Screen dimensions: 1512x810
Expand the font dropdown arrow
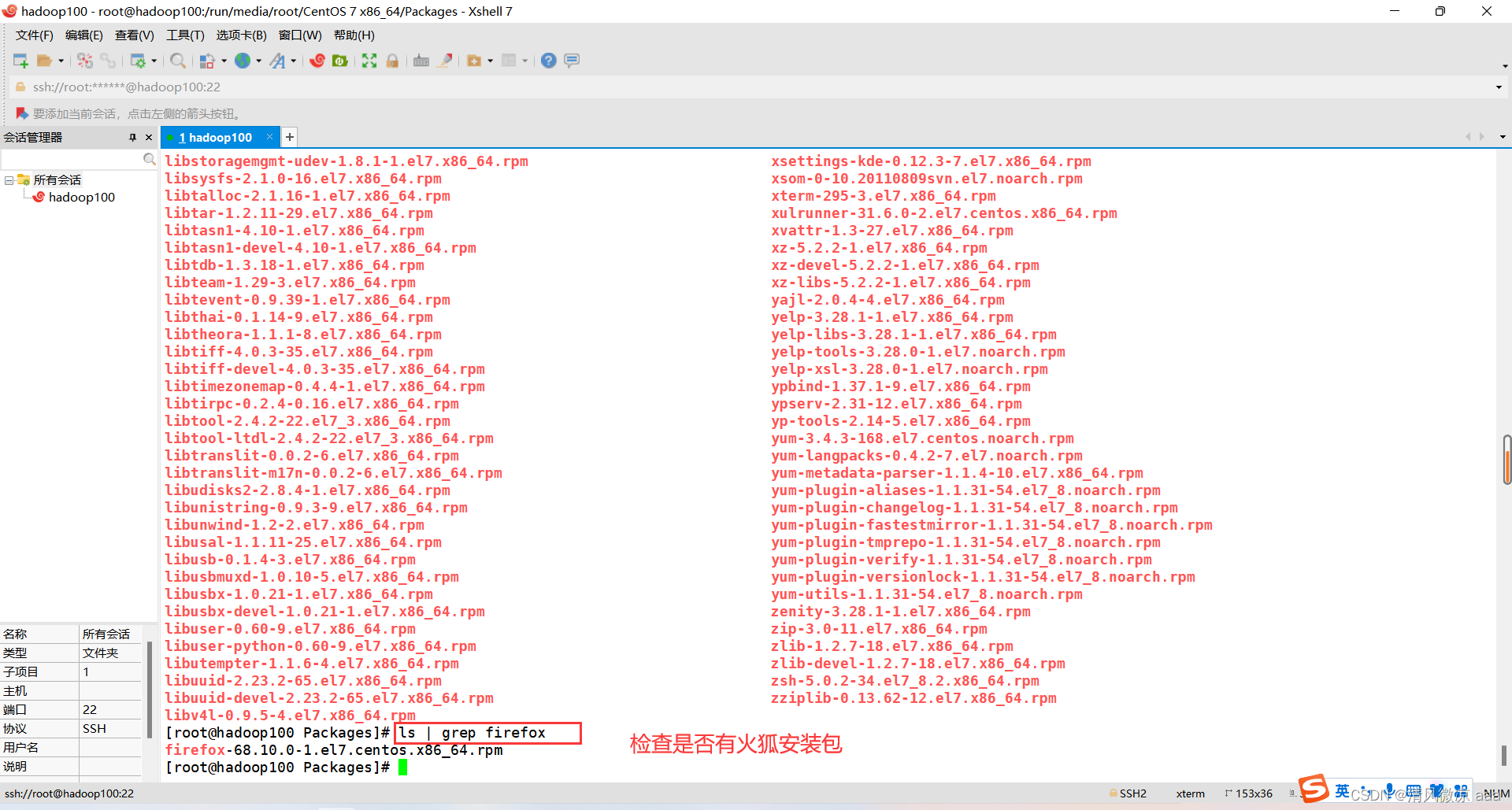click(x=293, y=61)
